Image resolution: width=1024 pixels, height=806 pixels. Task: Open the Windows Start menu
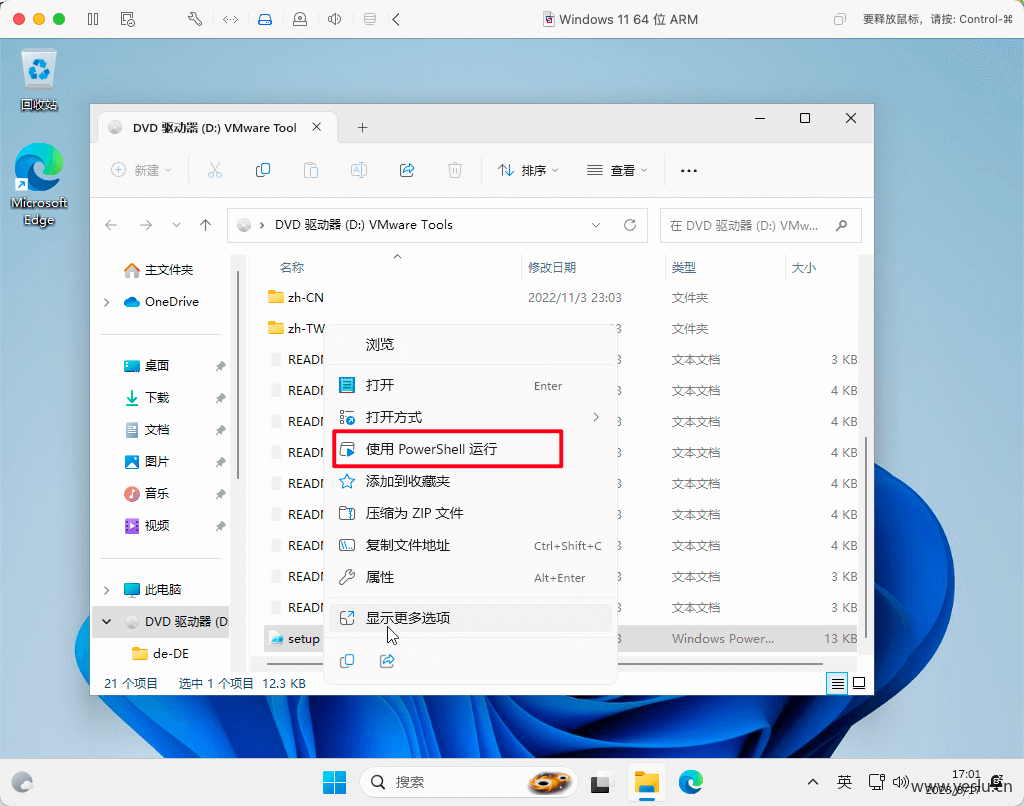(334, 782)
